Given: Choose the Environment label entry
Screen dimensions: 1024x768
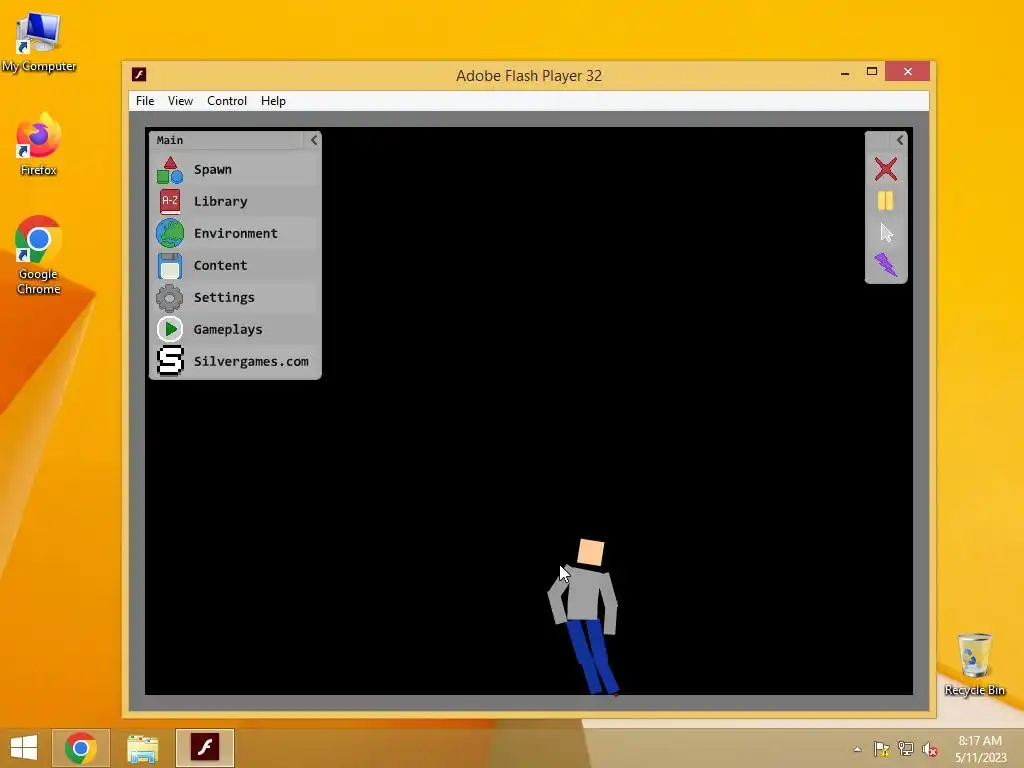Looking at the screenshot, I should click(235, 233).
